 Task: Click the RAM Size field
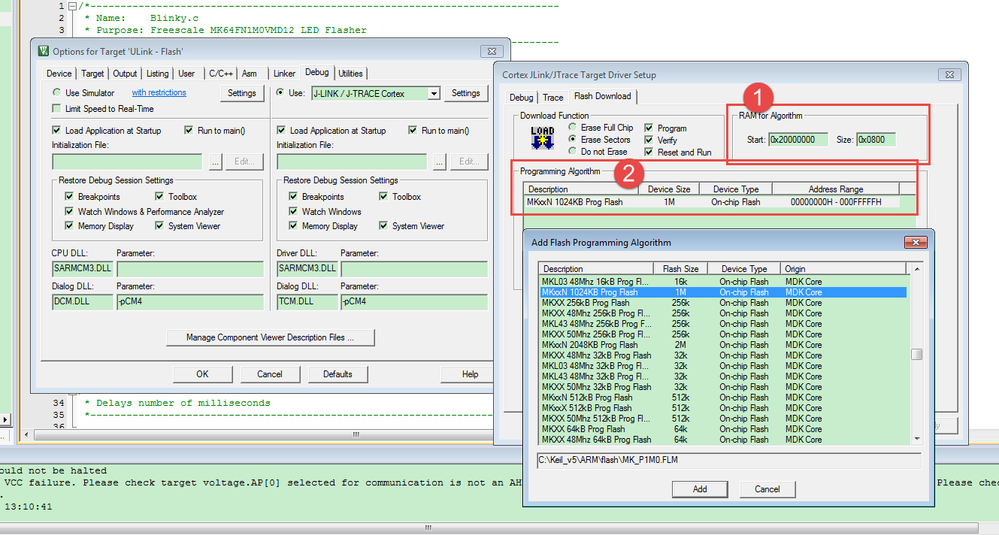click(876, 139)
